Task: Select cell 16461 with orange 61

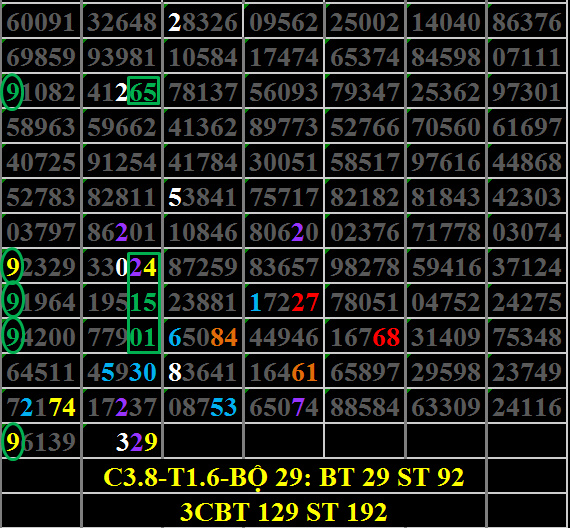Action: tap(284, 371)
